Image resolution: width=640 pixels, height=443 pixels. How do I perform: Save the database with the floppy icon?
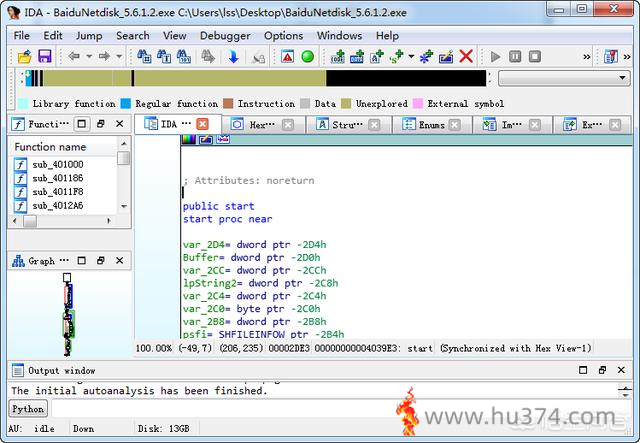click(44, 56)
